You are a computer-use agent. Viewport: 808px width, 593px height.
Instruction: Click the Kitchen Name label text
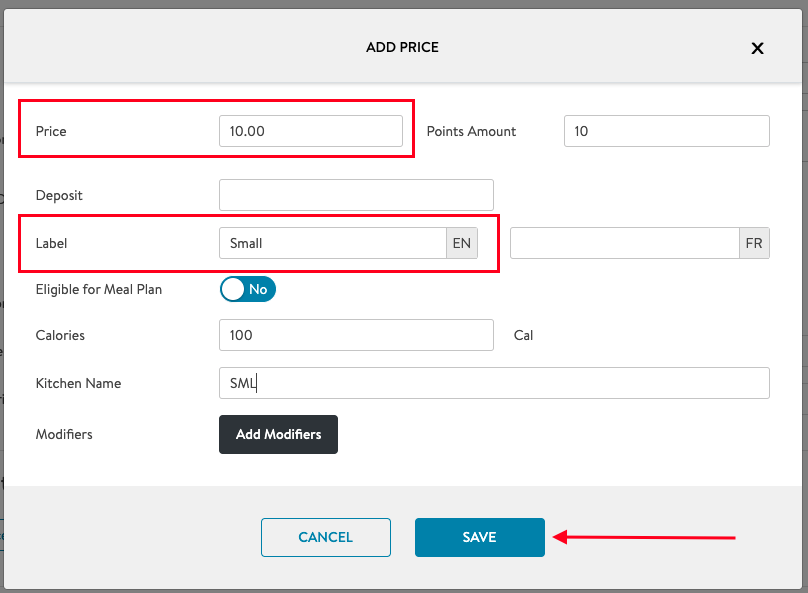click(x=78, y=383)
